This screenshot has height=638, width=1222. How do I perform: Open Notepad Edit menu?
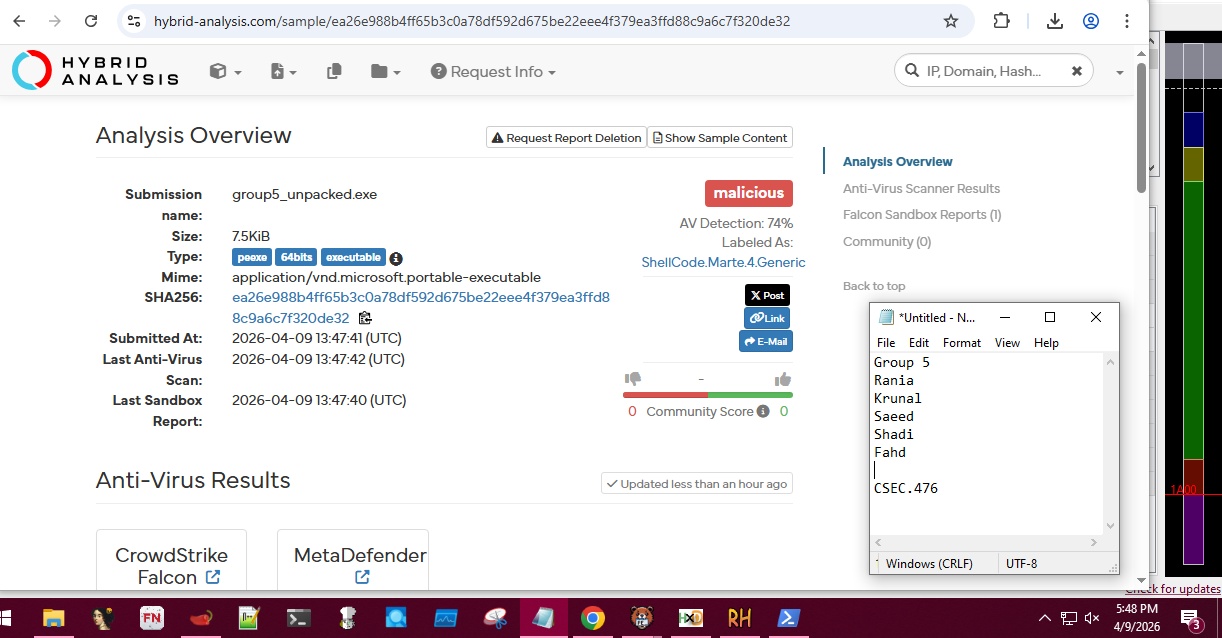point(919,343)
